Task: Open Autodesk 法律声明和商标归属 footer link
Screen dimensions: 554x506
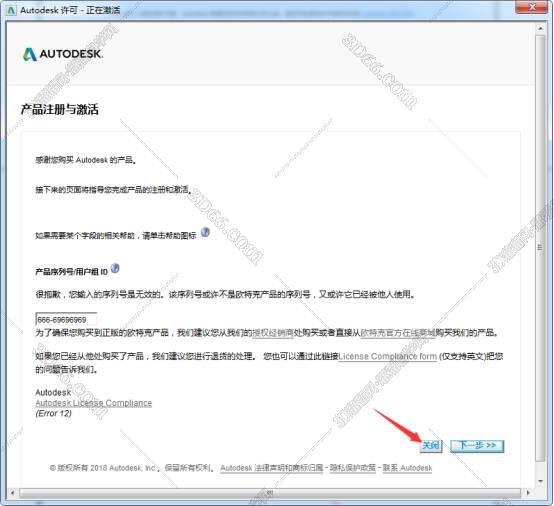Action: pos(272,468)
